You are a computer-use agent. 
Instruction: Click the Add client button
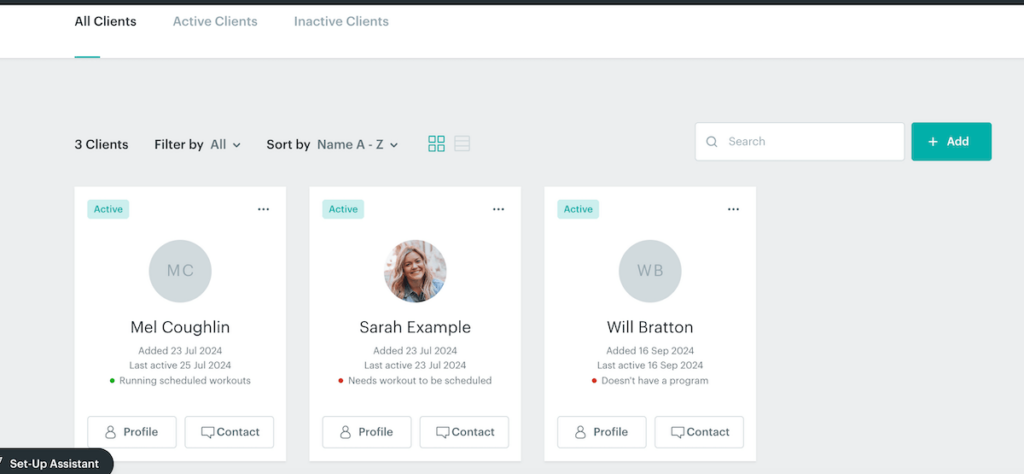(950, 142)
